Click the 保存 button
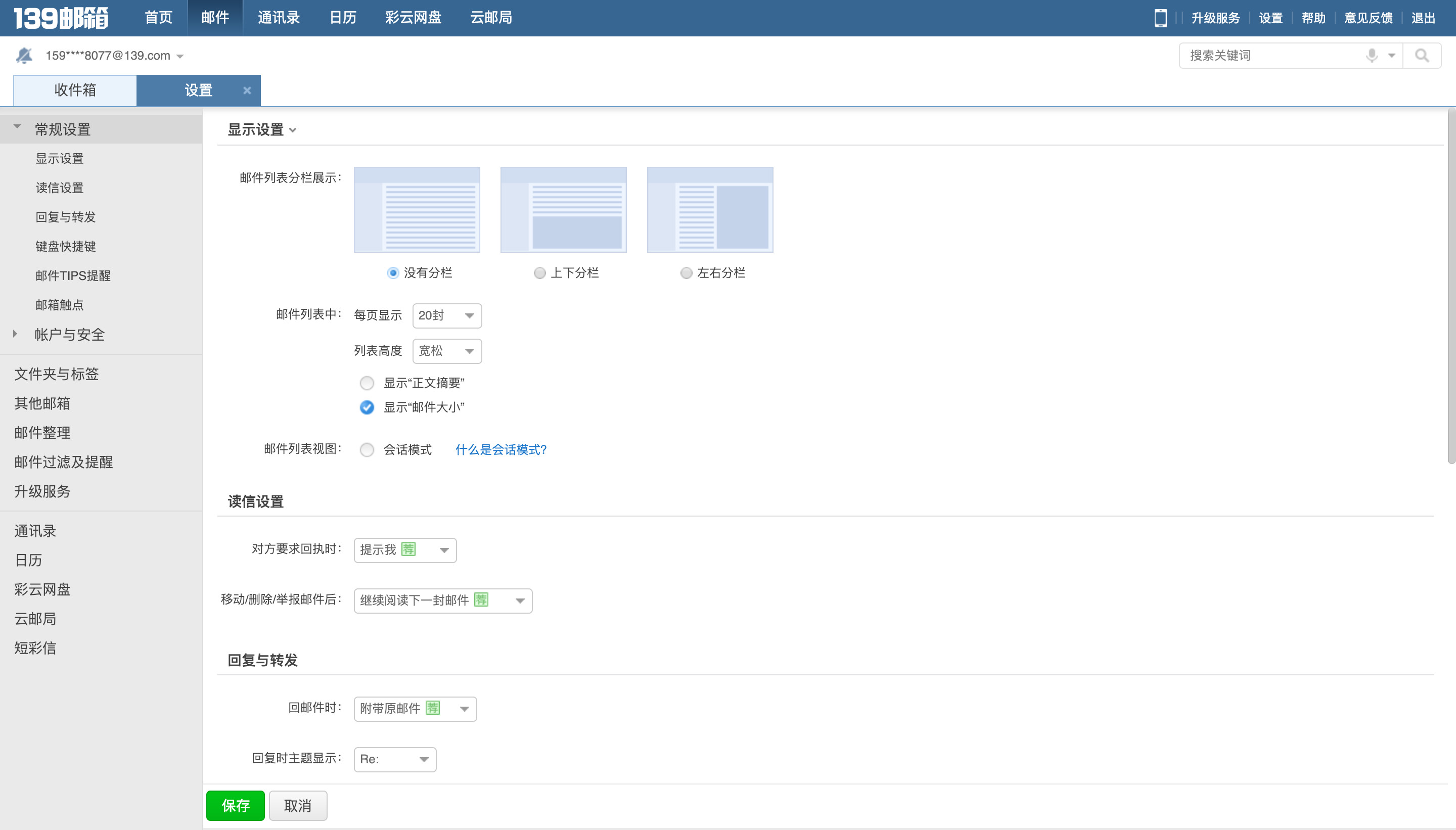Screen dimensions: 1456x830 pos(236,805)
